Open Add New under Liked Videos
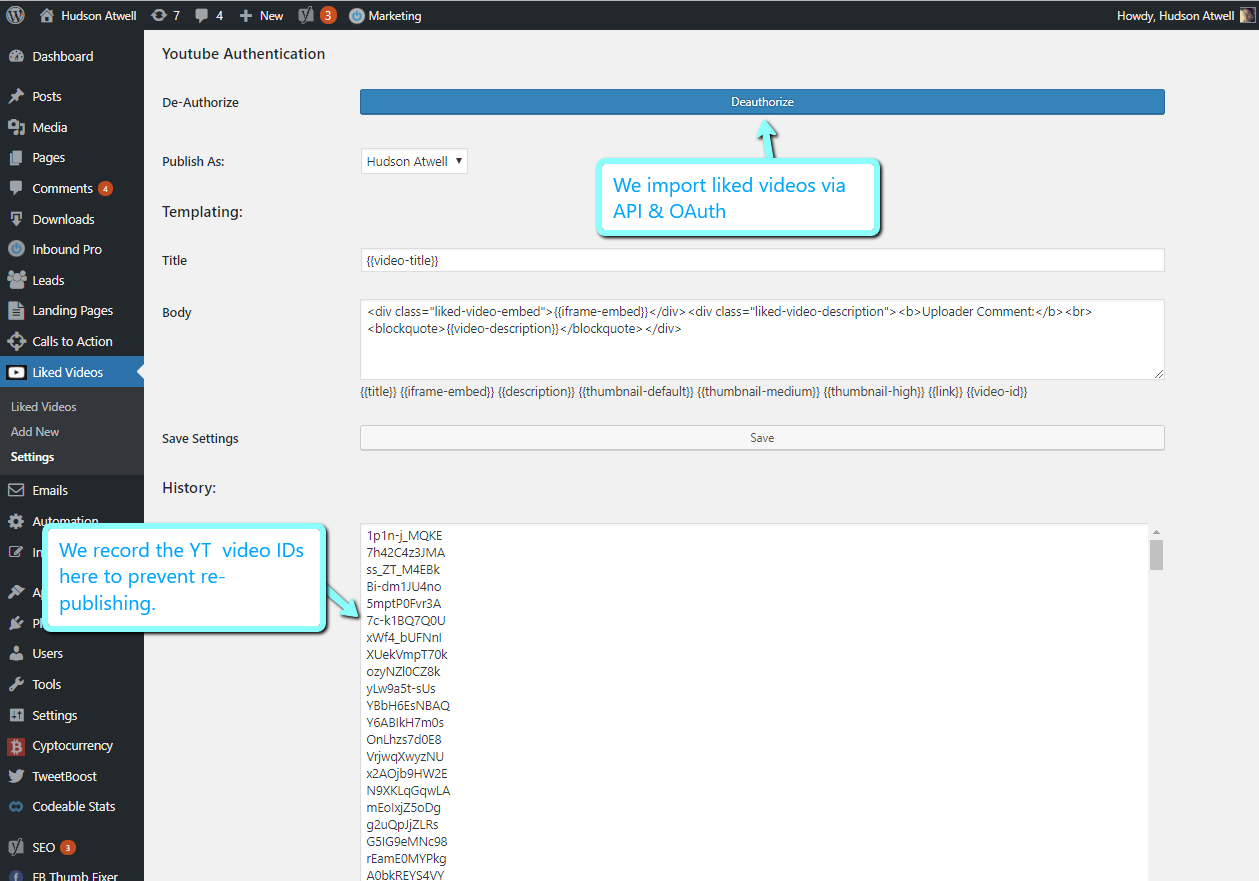This screenshot has width=1259, height=881. point(35,432)
